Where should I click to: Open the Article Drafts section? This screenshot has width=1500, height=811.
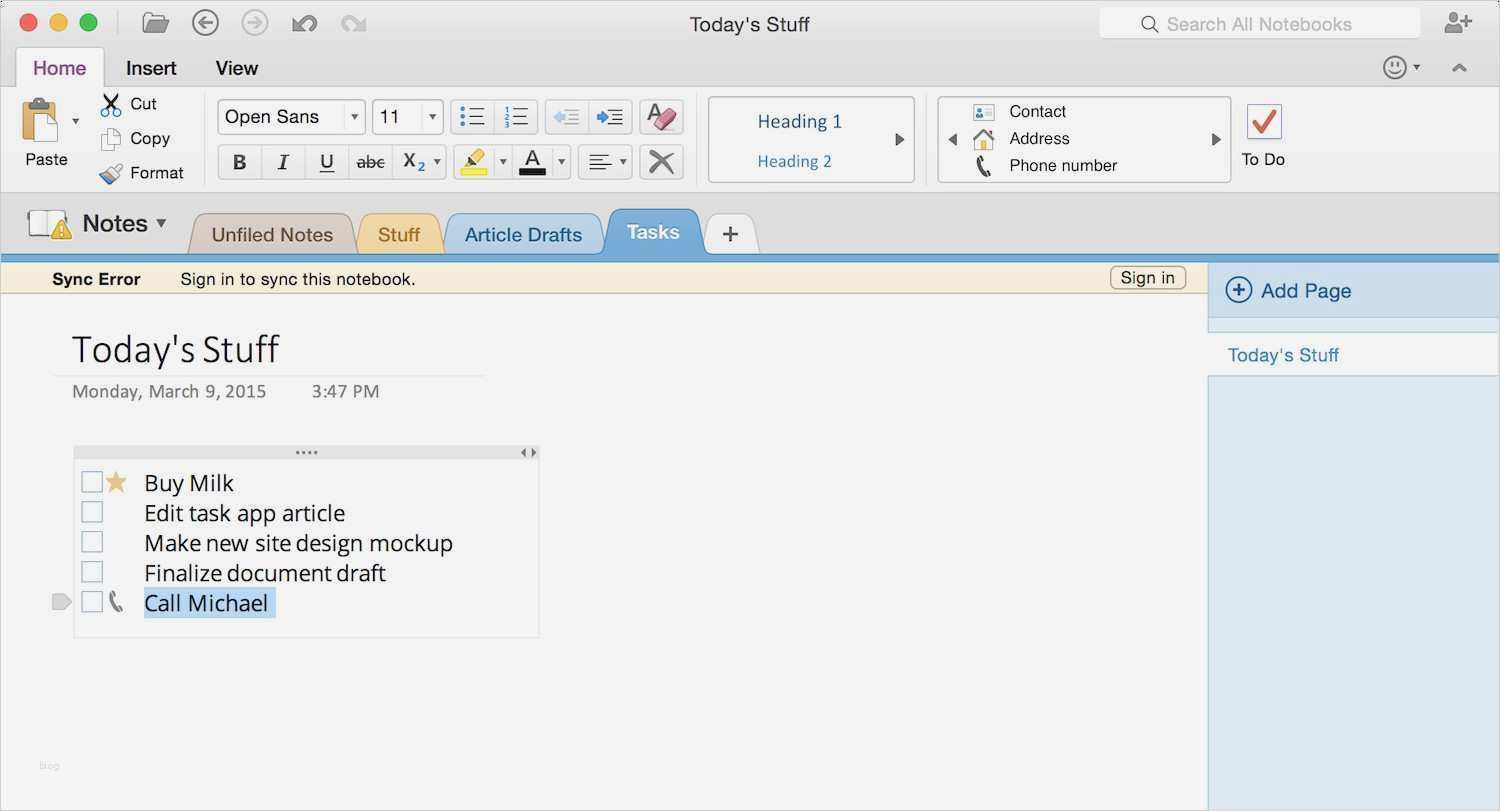pos(523,233)
